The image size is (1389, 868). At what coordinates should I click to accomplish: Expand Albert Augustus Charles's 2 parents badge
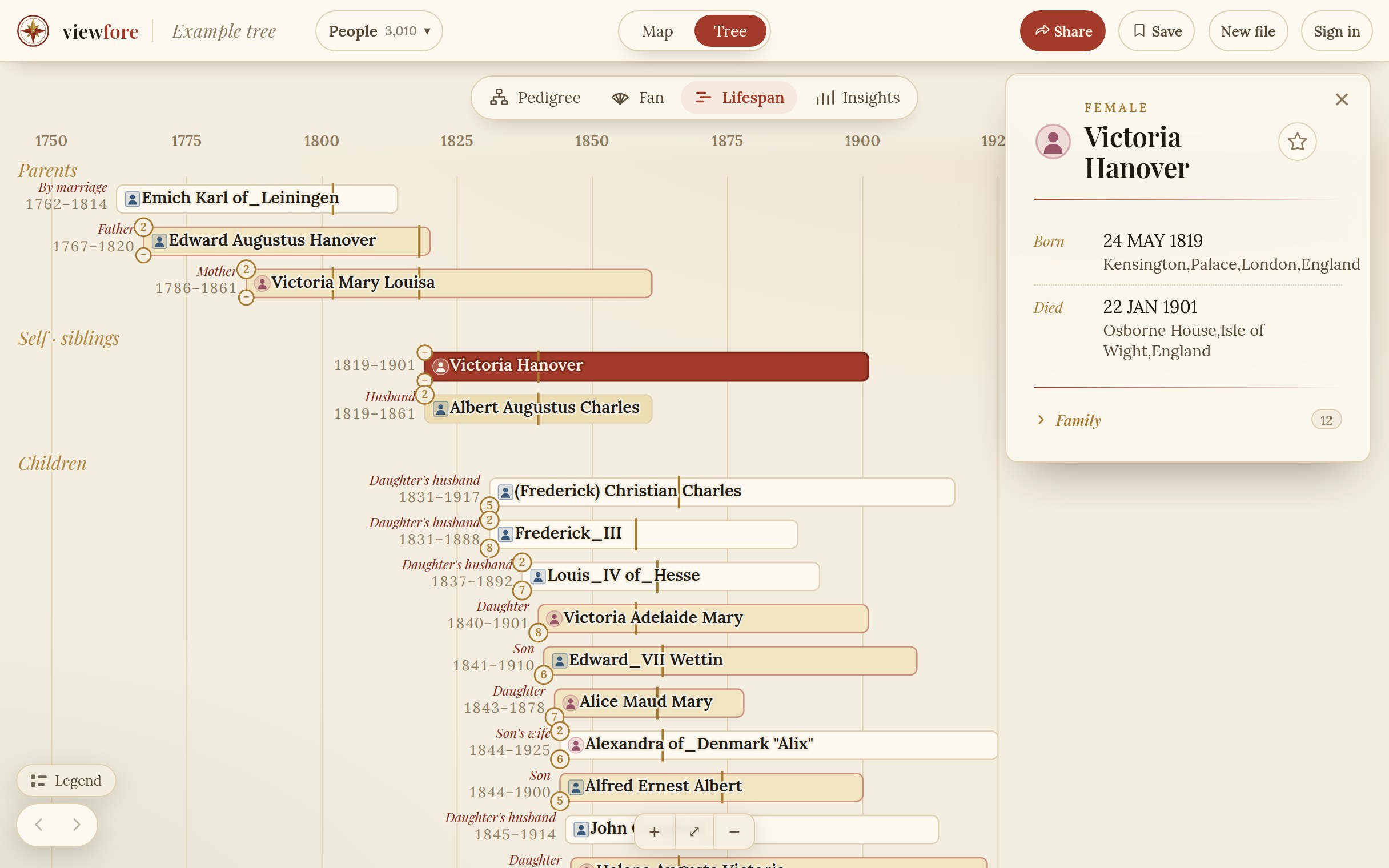pos(424,395)
